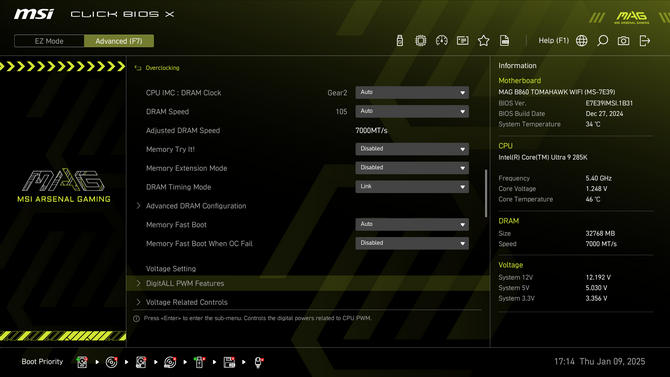Open DRAM Speed Auto dropdown

click(x=412, y=111)
